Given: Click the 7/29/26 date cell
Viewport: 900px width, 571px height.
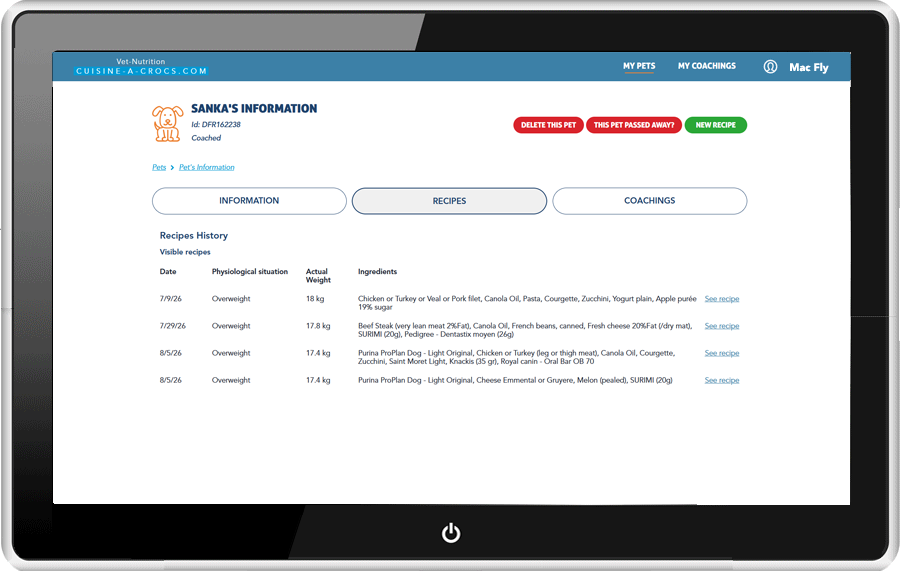Looking at the screenshot, I should [173, 326].
